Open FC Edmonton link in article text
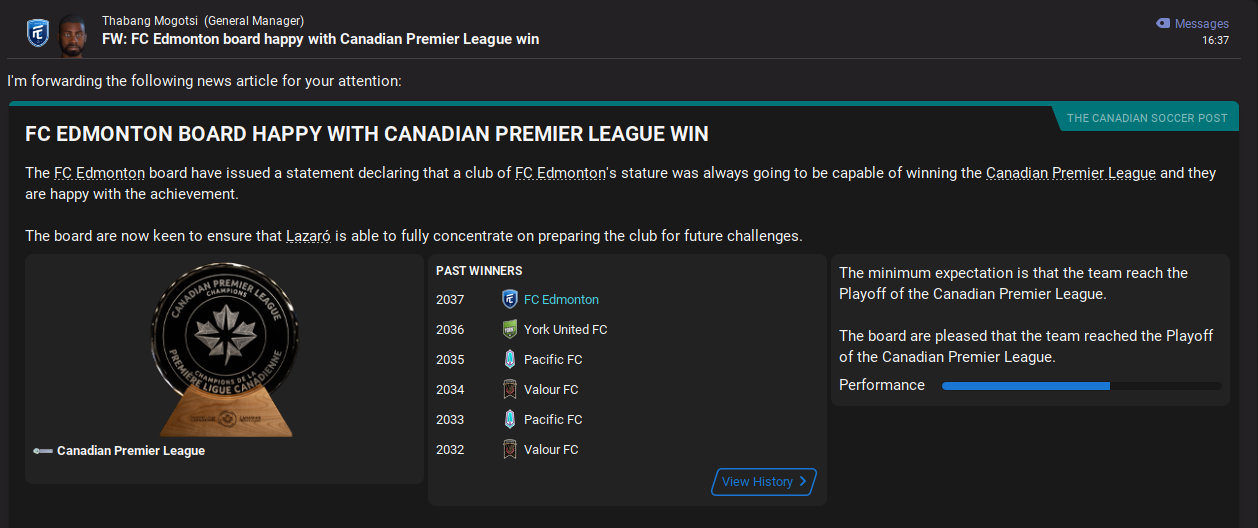The image size is (1258, 528). point(99,172)
